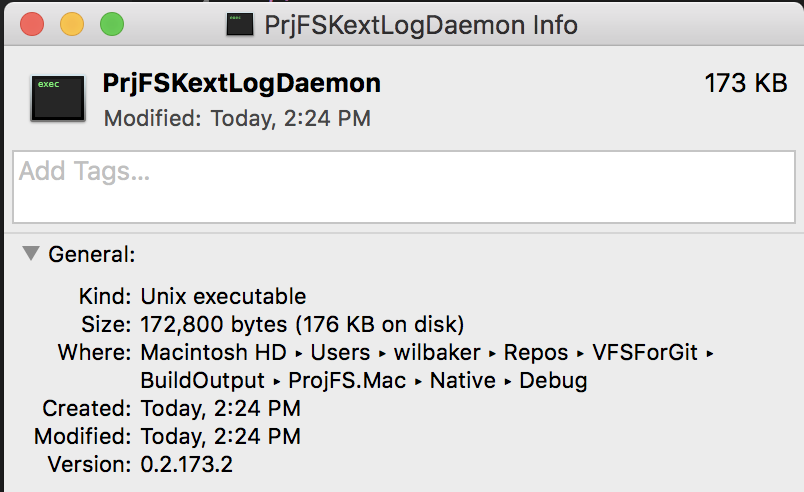Click the 173 KB size label

tap(745, 83)
